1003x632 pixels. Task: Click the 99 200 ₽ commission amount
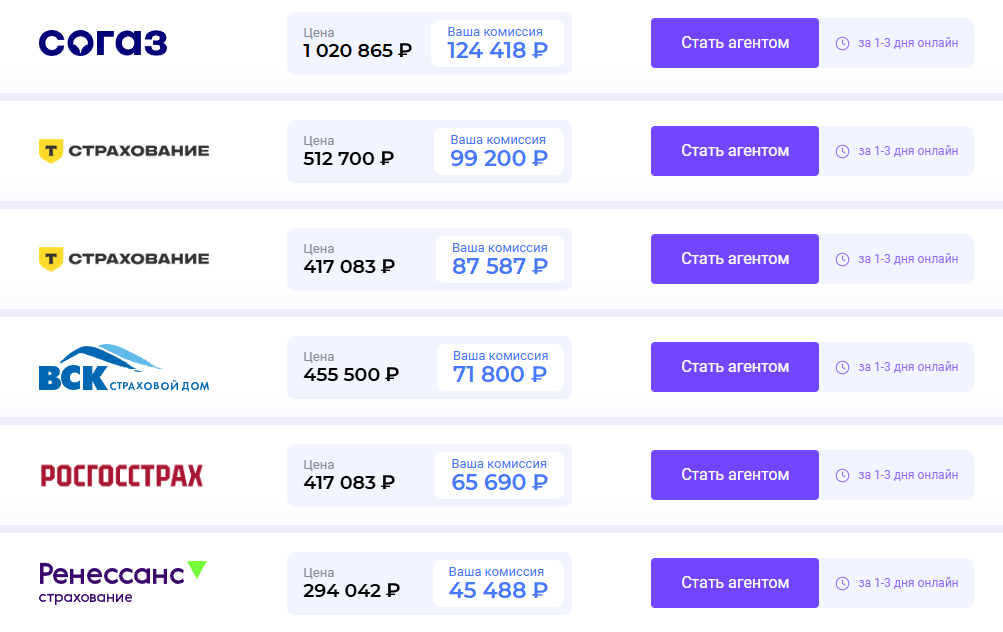point(499,158)
